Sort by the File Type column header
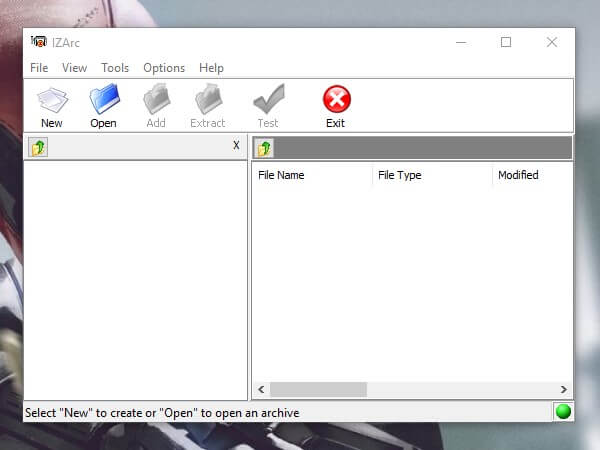Image resolution: width=600 pixels, height=450 pixels. coord(432,175)
